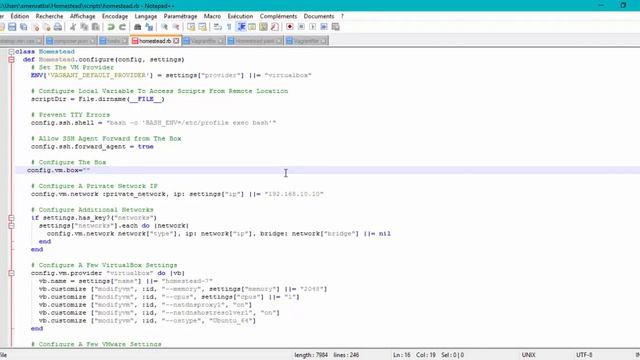
Task: Toggle show all characters pilcrow icon
Action: pos(229,27)
